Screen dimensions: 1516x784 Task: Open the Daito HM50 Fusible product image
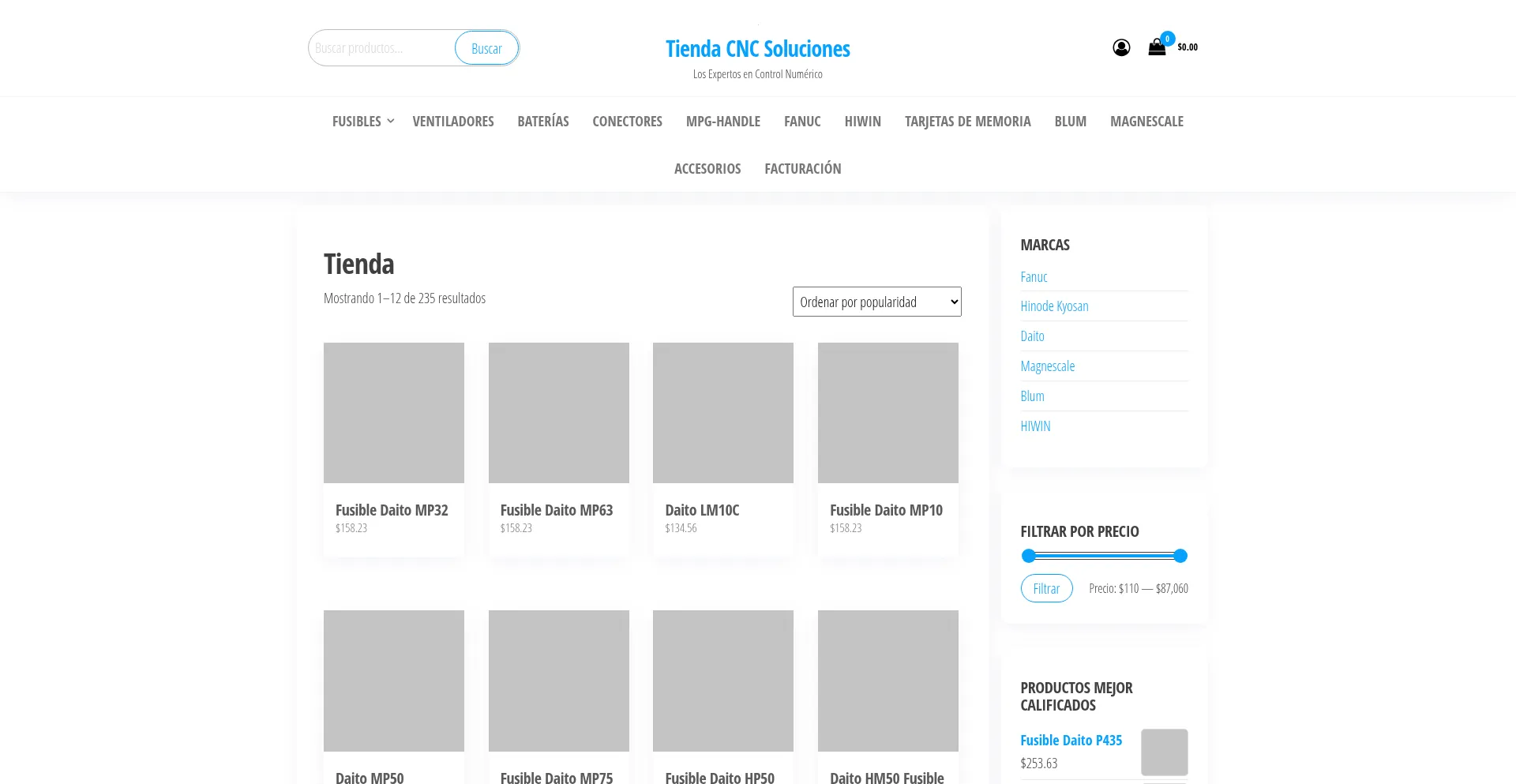click(888, 681)
